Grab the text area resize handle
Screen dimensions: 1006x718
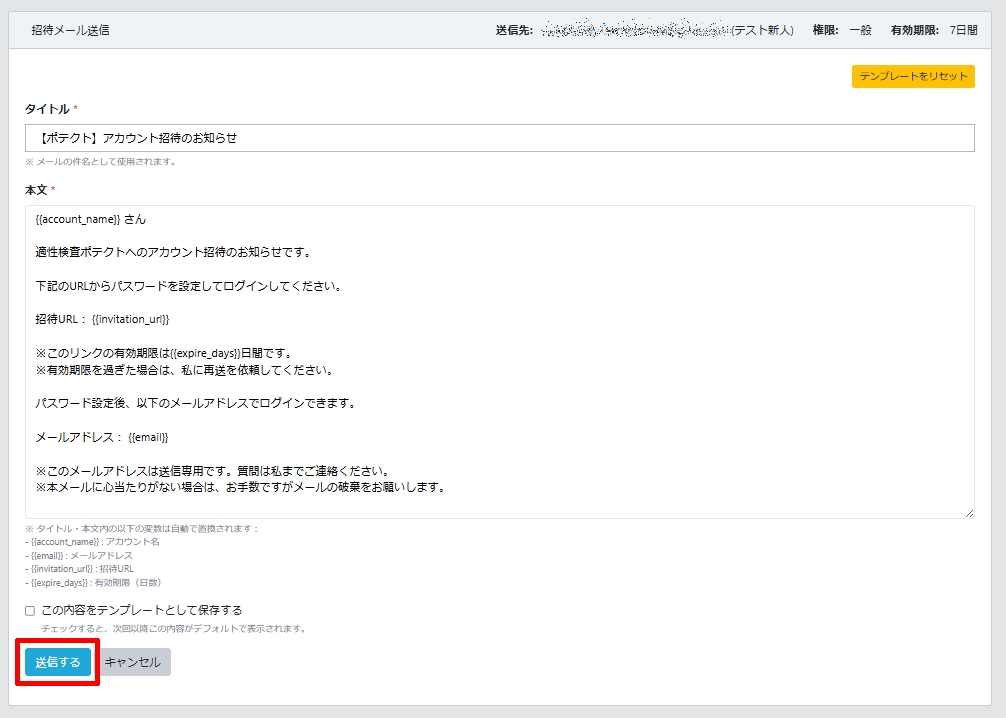click(969, 513)
